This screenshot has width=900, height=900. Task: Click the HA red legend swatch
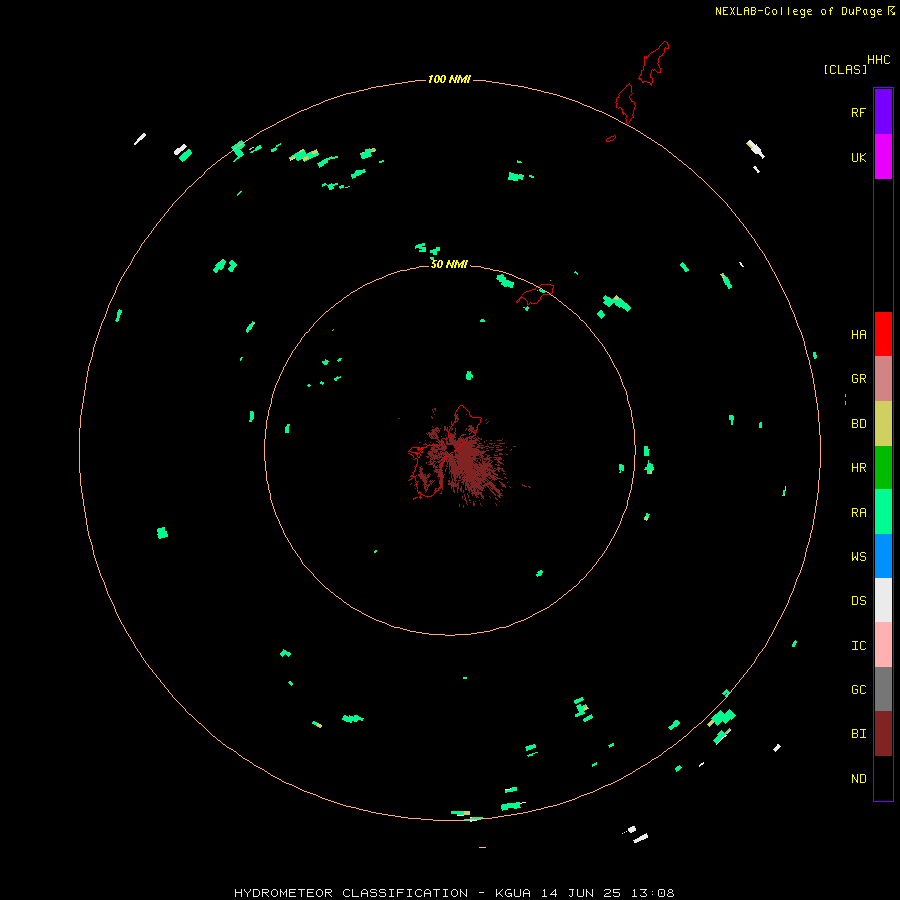click(x=883, y=334)
